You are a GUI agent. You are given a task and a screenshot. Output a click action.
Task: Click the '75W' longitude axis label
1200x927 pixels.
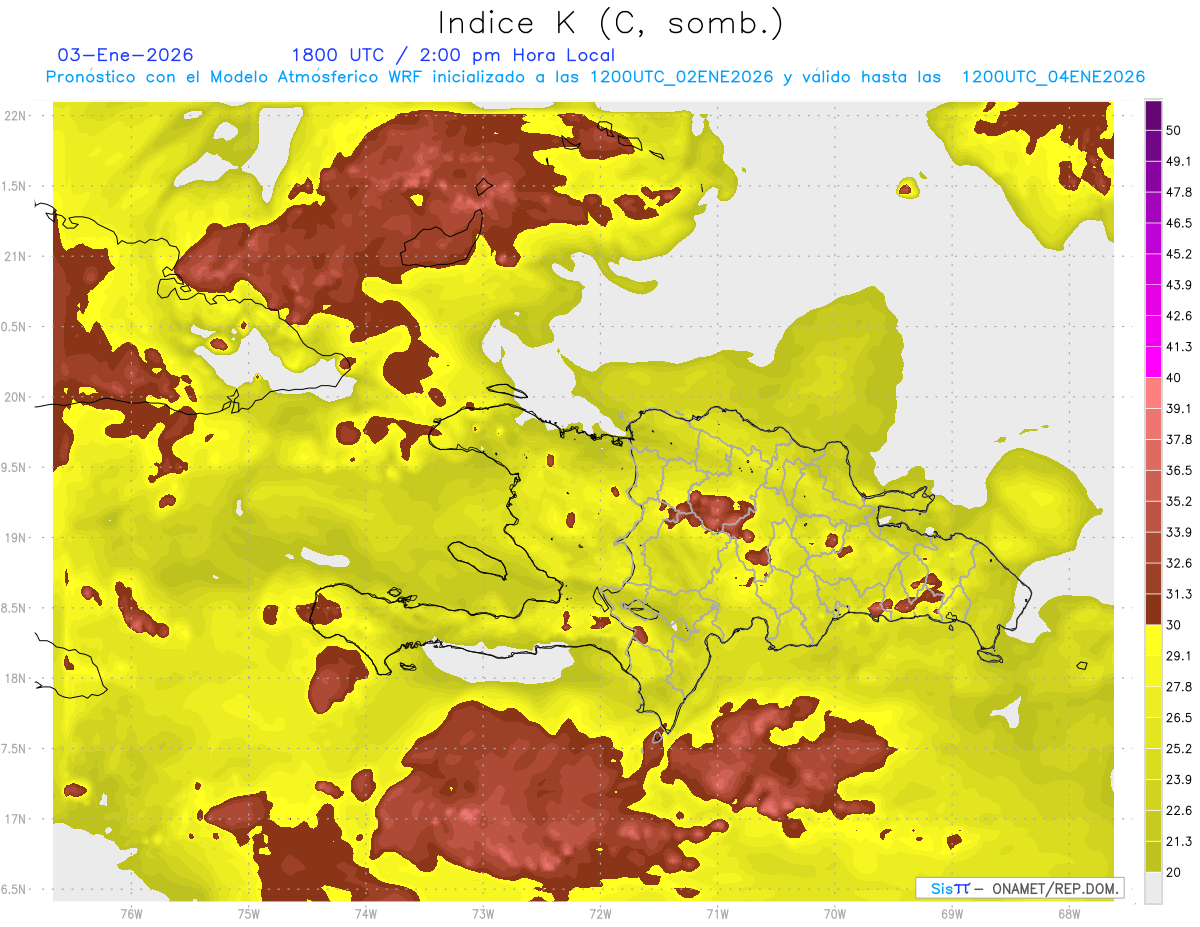pyautogui.click(x=248, y=913)
